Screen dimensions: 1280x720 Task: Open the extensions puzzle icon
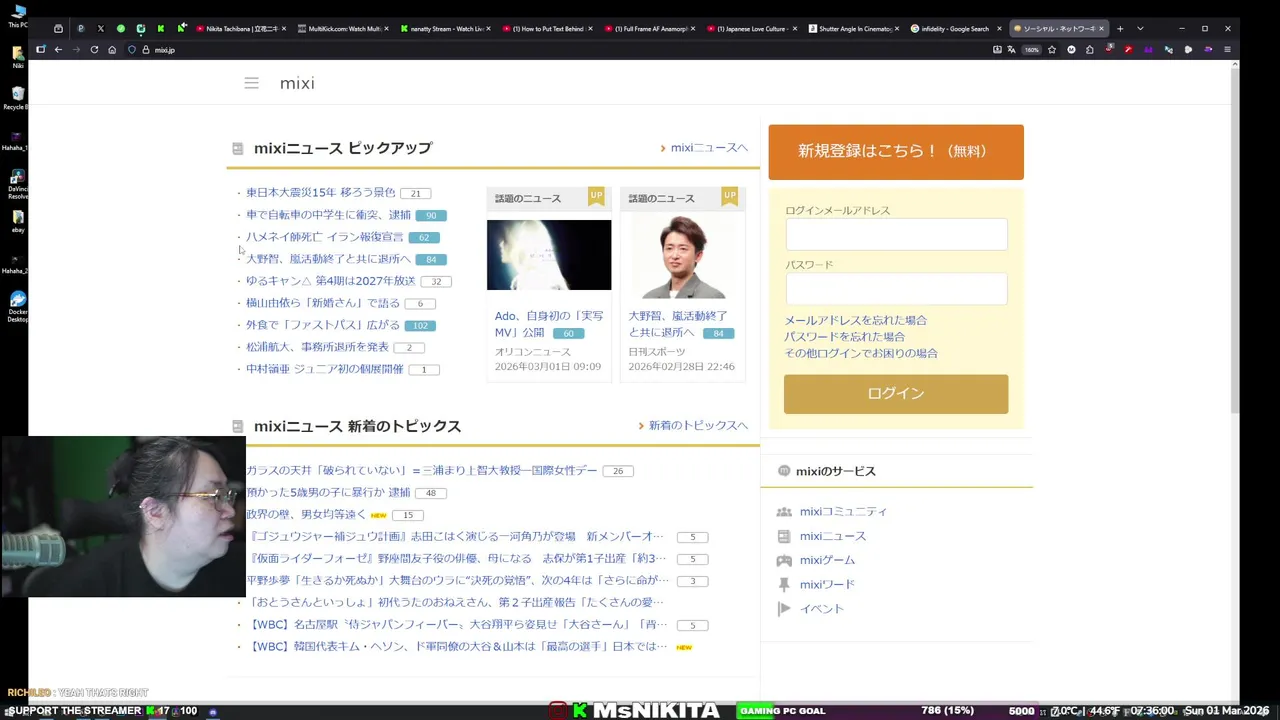pyautogui.click(x=1089, y=49)
